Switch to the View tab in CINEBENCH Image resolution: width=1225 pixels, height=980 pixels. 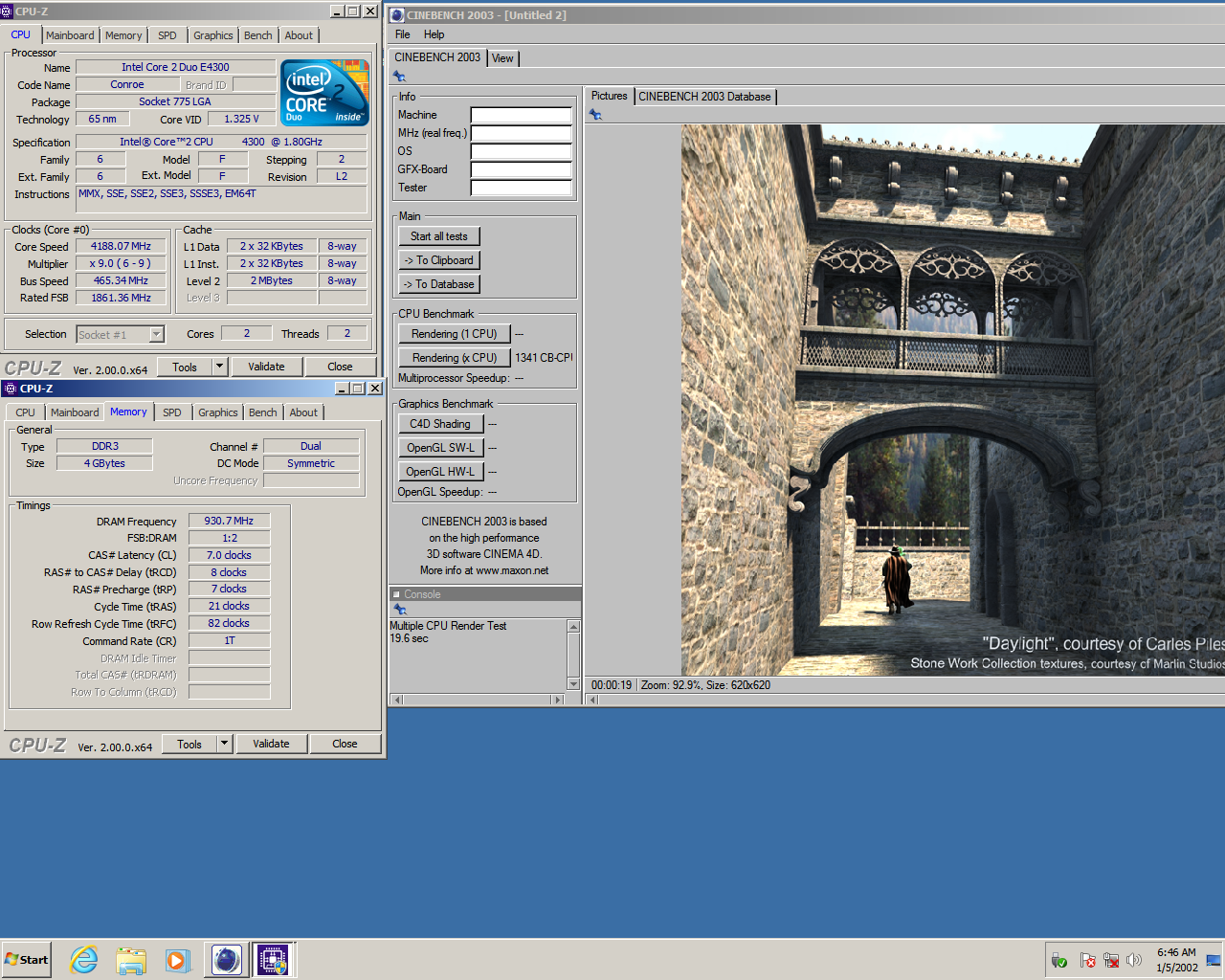502,58
